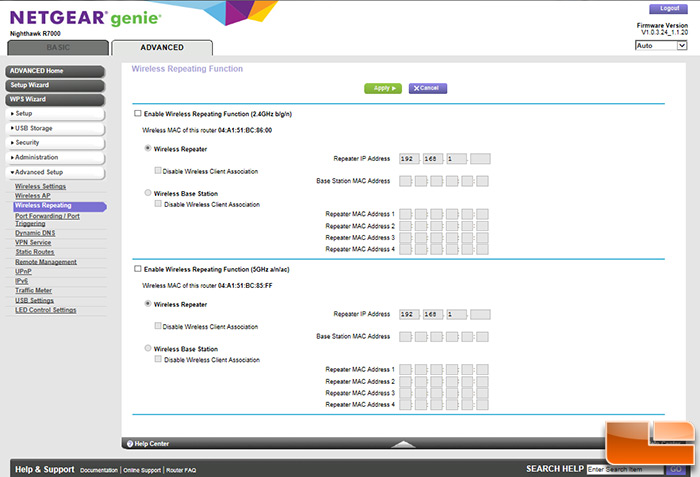Switch to the BASIC tab
The height and width of the screenshot is (477, 700).
[58, 47]
